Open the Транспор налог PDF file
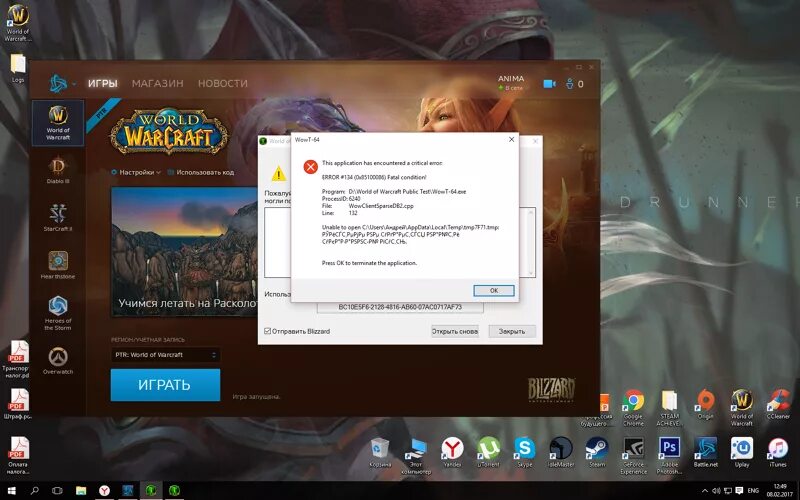 click(x=17, y=360)
